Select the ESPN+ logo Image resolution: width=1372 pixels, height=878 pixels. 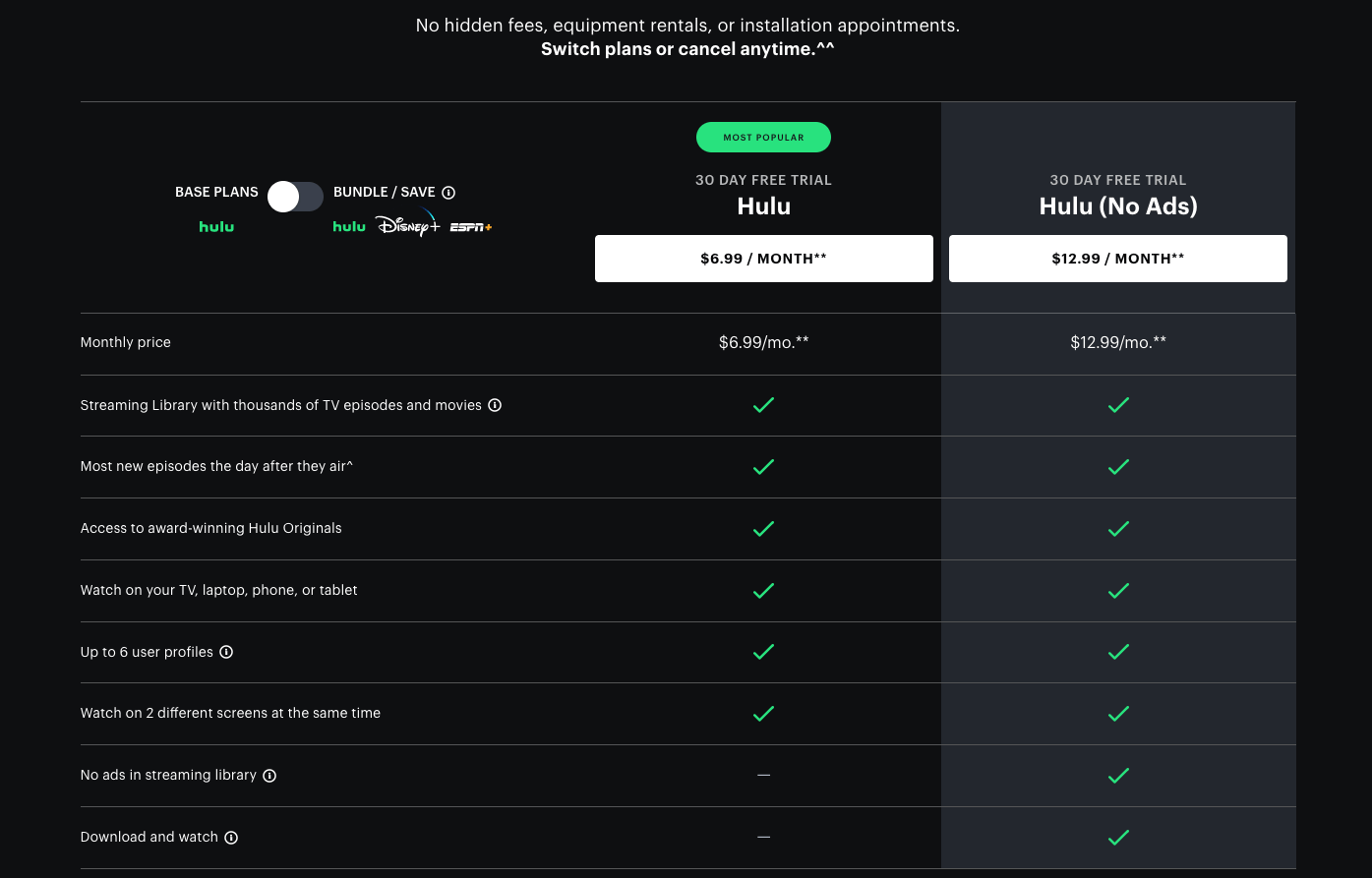point(471,226)
